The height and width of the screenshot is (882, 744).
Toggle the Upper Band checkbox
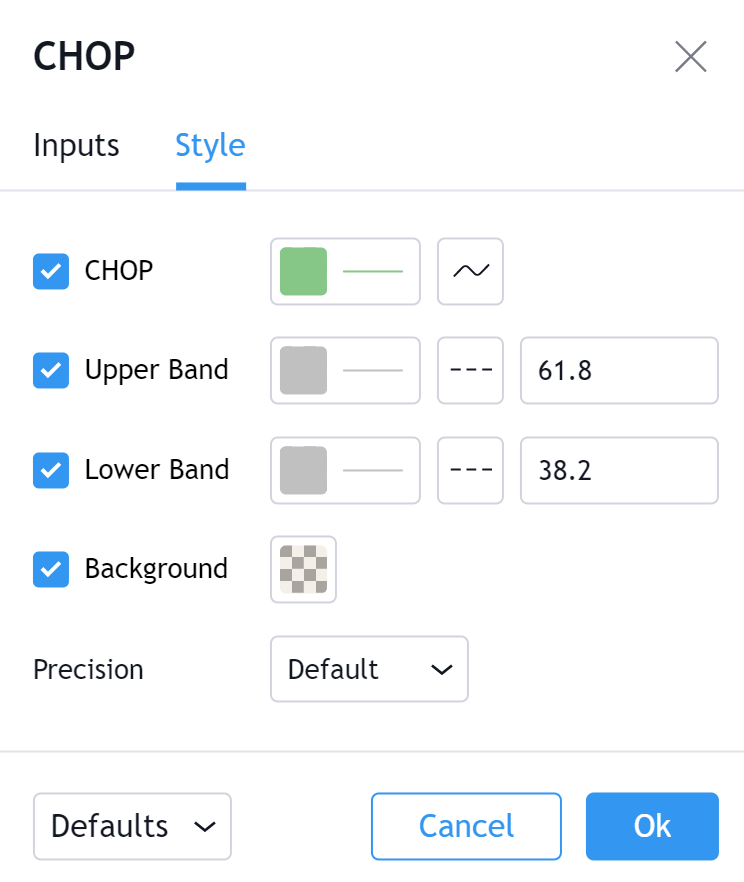click(51, 370)
